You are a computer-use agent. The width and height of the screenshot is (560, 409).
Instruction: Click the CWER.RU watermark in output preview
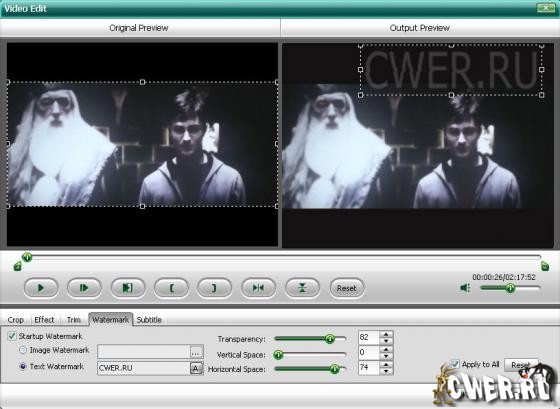(451, 70)
